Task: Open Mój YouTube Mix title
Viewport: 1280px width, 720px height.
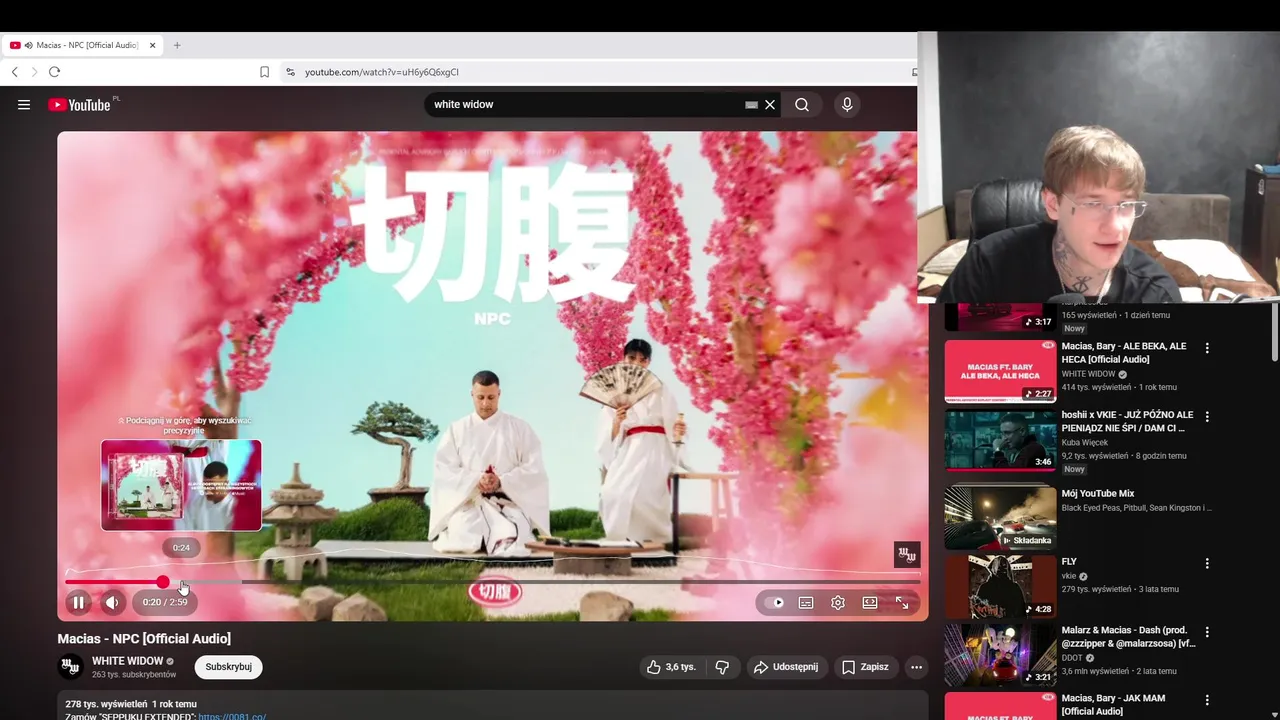Action: click(x=1098, y=494)
